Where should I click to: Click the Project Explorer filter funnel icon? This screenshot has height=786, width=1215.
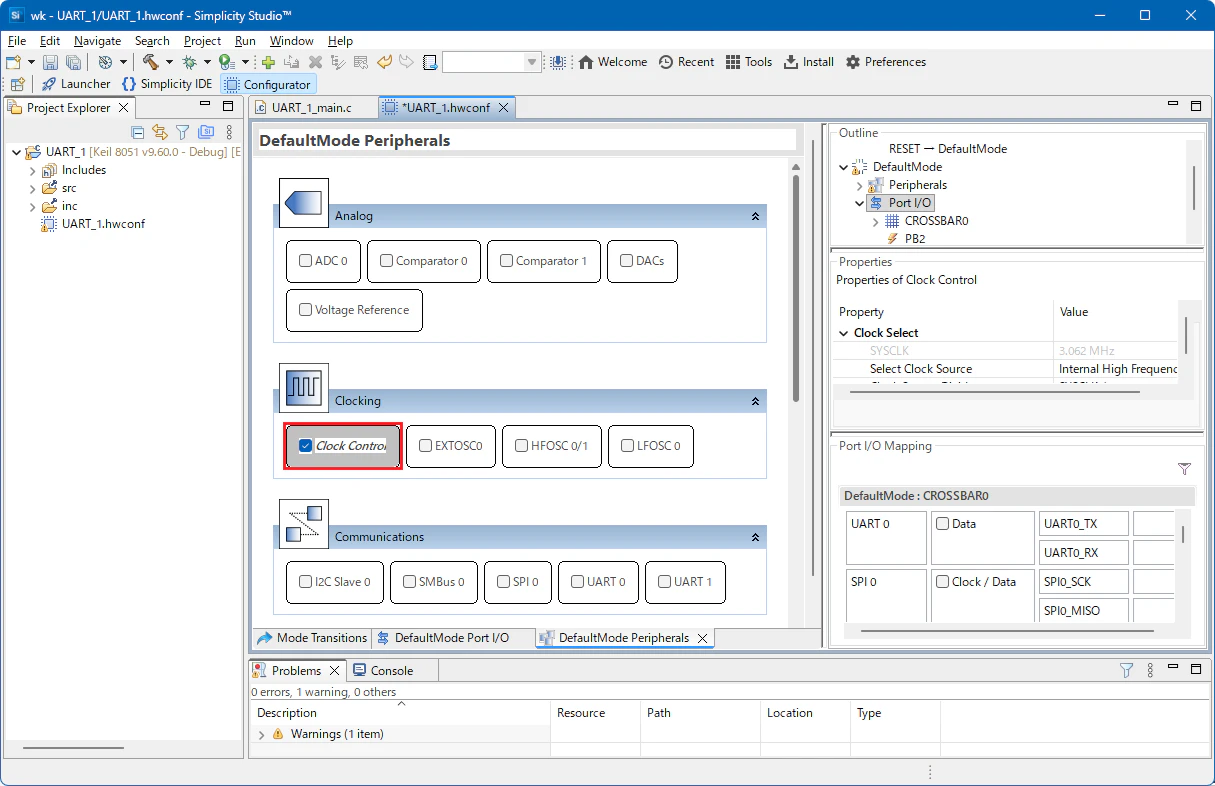coord(183,132)
